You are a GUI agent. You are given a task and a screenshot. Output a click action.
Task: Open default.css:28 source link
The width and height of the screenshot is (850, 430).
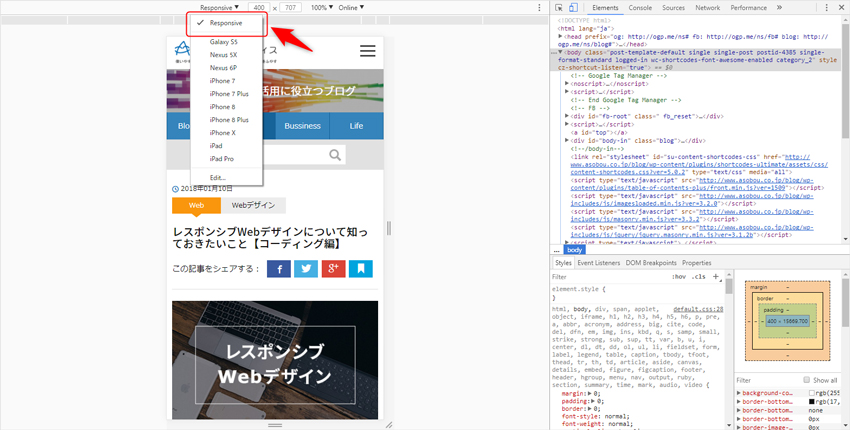tap(698, 309)
